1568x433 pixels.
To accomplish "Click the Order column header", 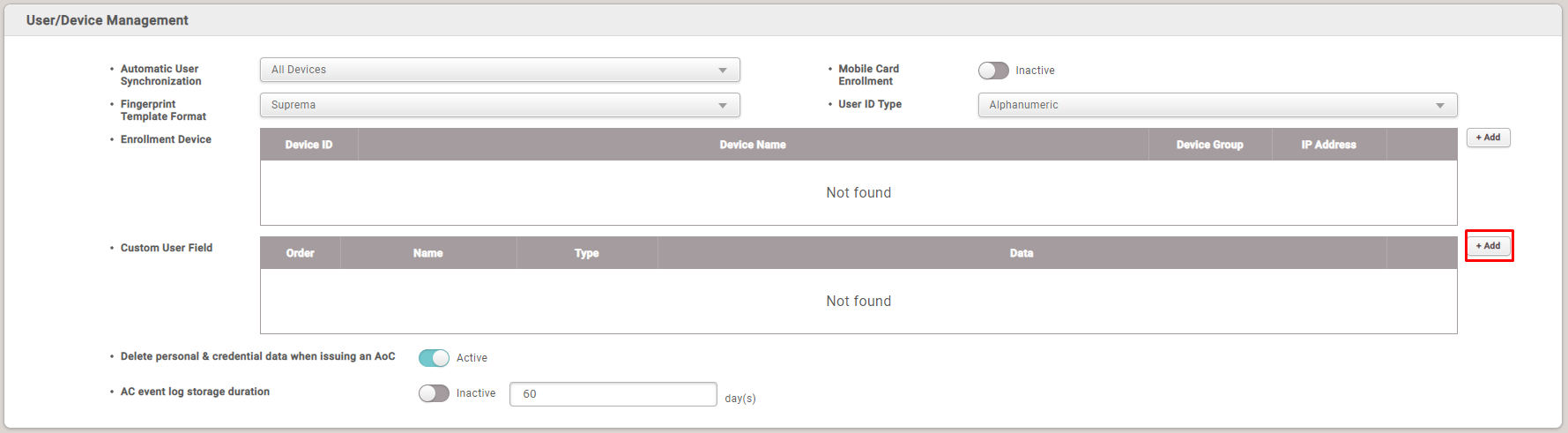I will [300, 253].
